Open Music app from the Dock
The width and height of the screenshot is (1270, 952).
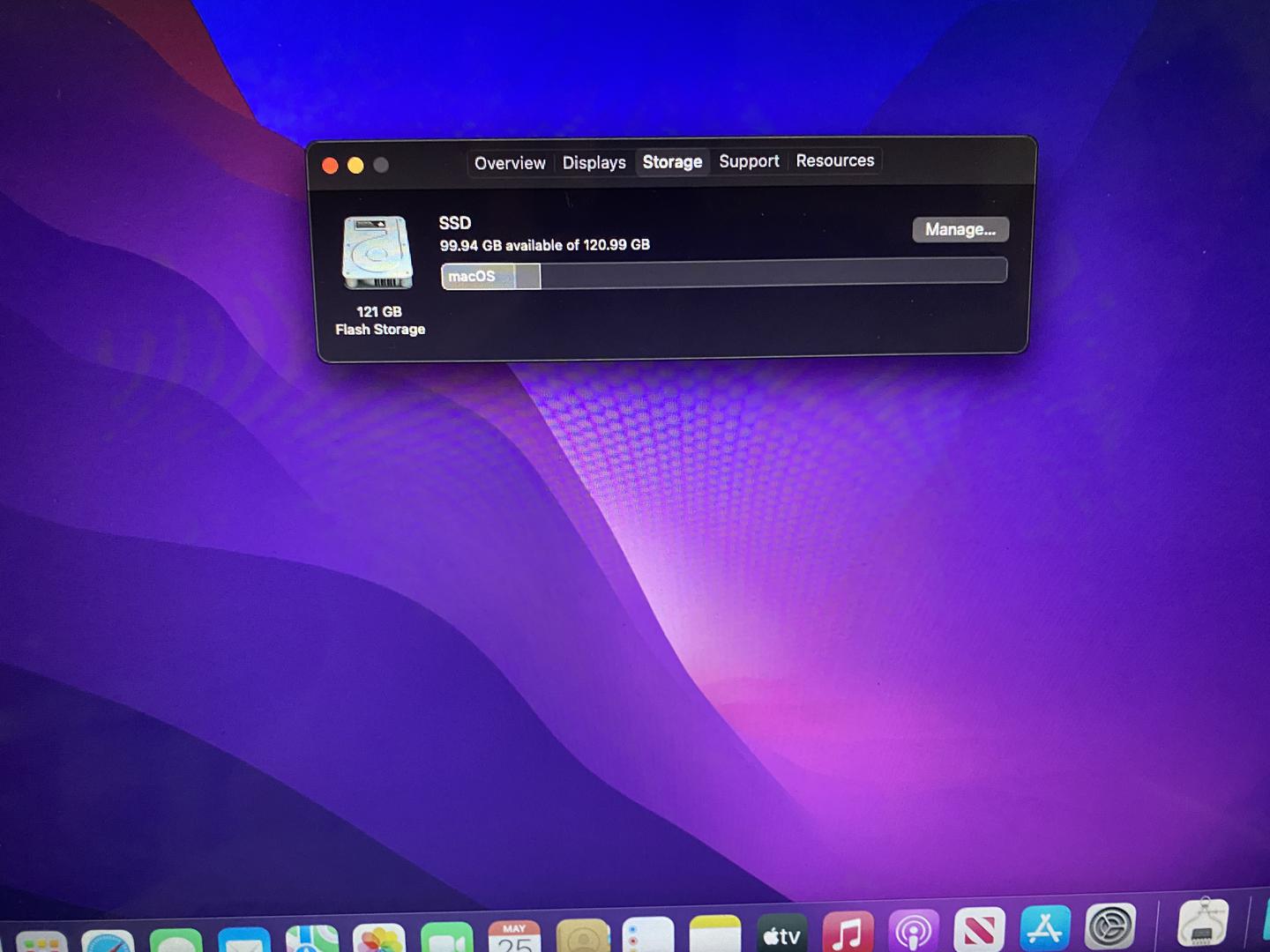pos(848,931)
